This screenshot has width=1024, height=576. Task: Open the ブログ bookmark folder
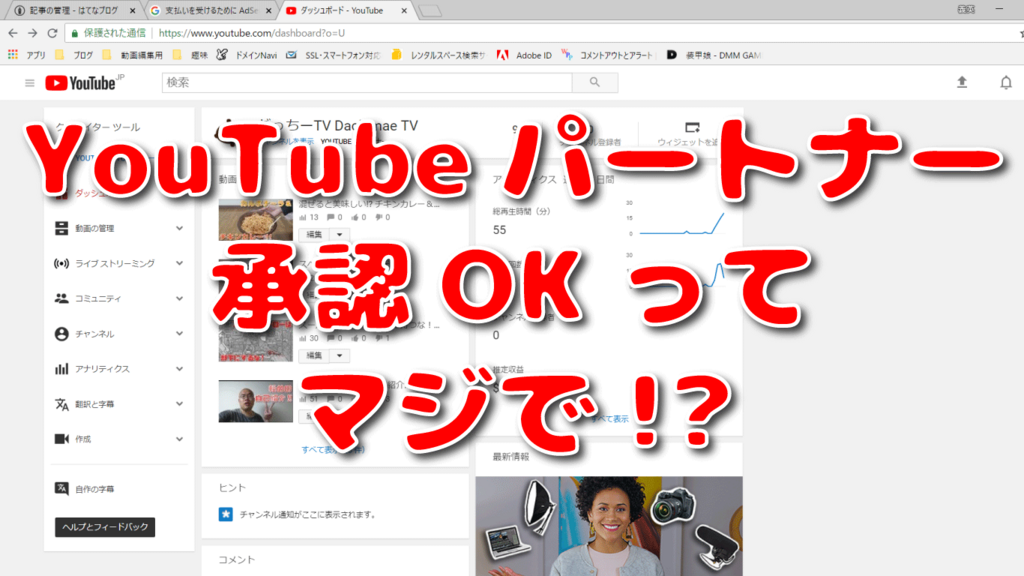(74, 56)
